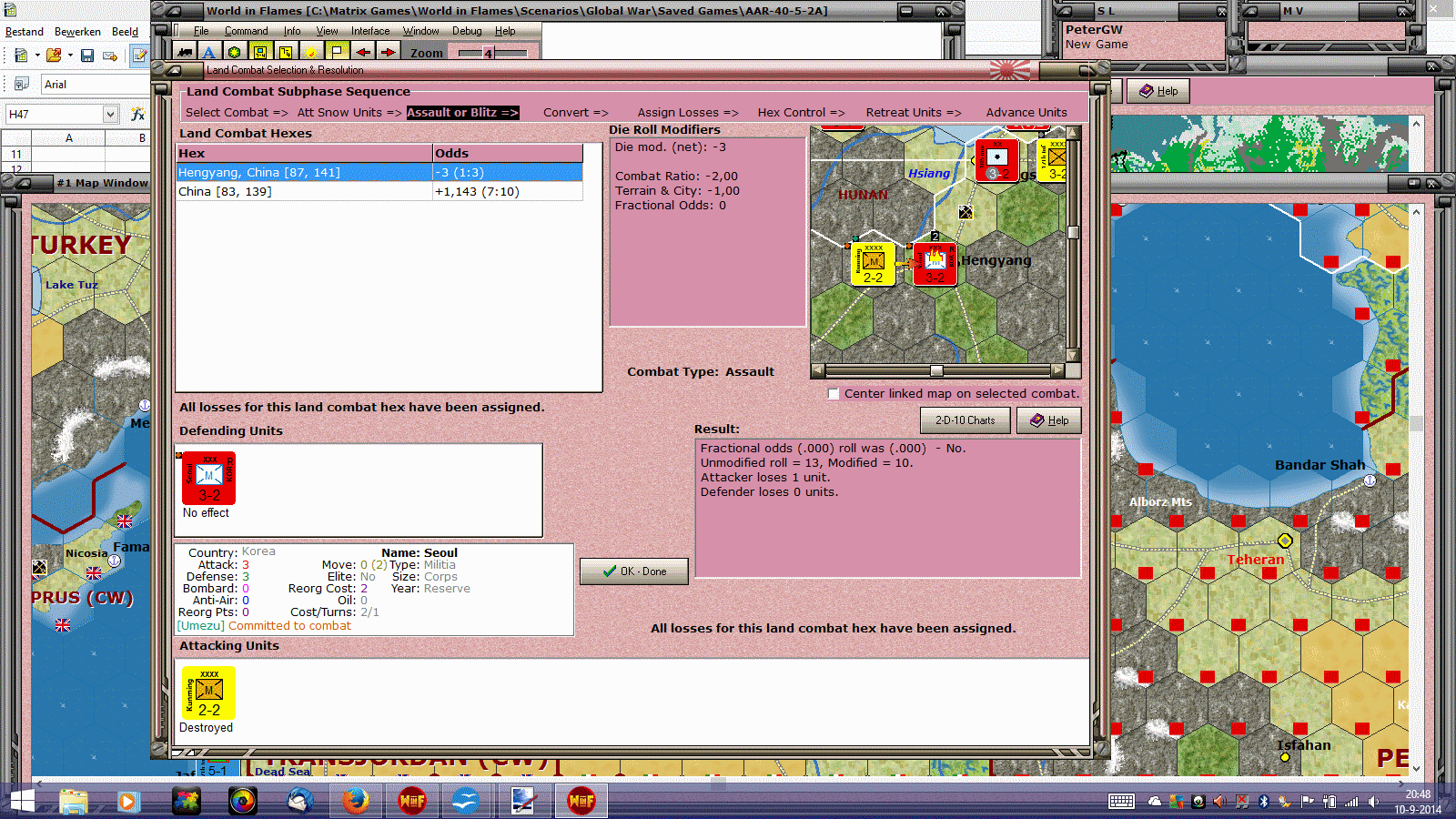Click the Hex column header
This screenshot has height=819, width=1456.
tap(304, 153)
